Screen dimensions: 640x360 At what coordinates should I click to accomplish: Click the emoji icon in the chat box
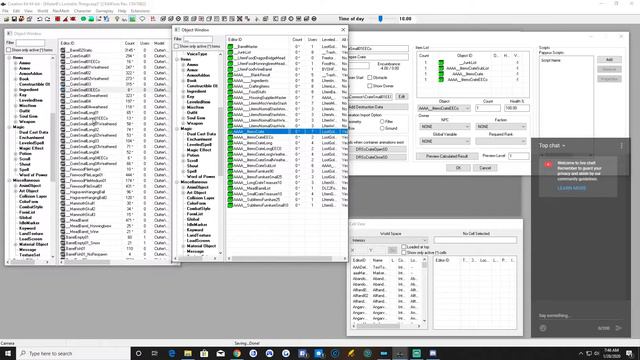point(543,328)
